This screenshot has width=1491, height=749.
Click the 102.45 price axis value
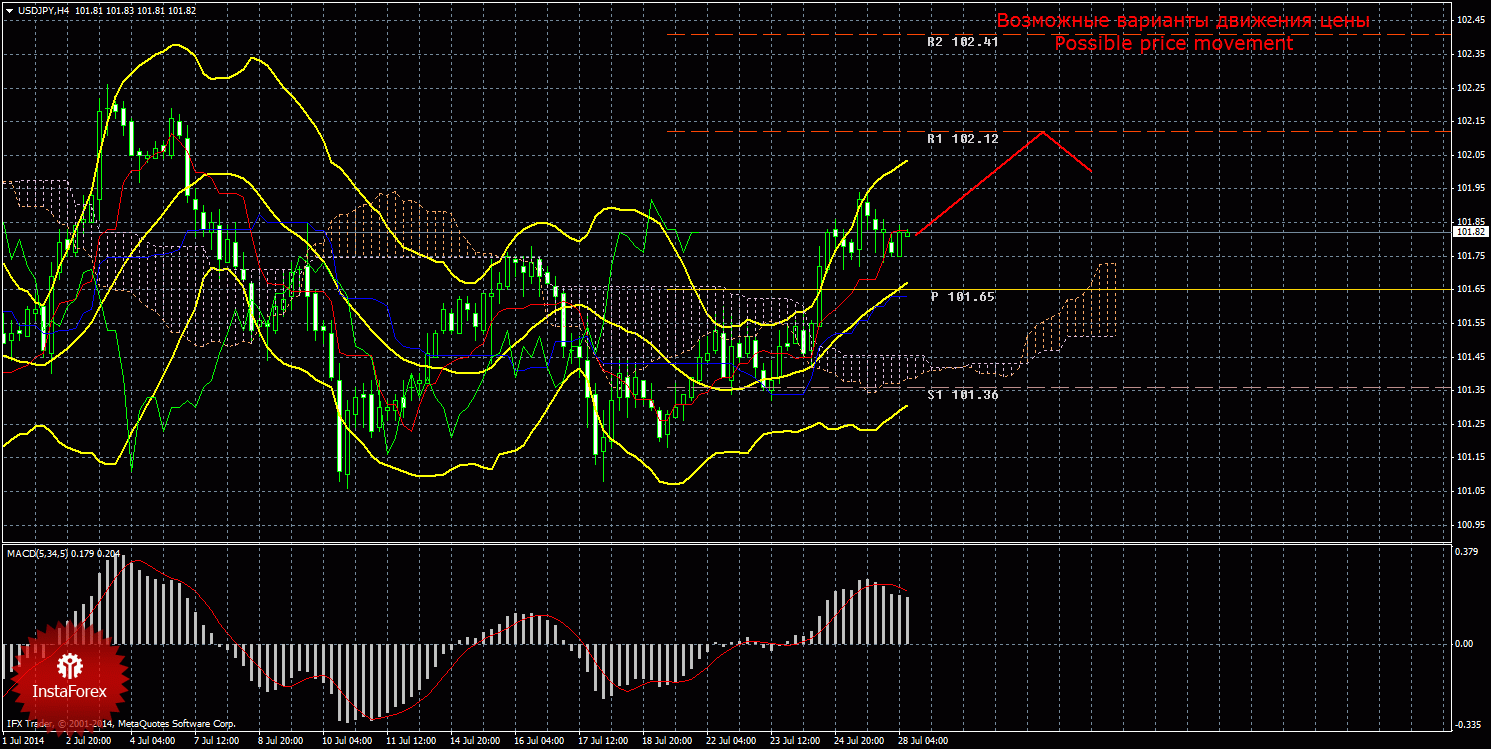pos(1470,20)
